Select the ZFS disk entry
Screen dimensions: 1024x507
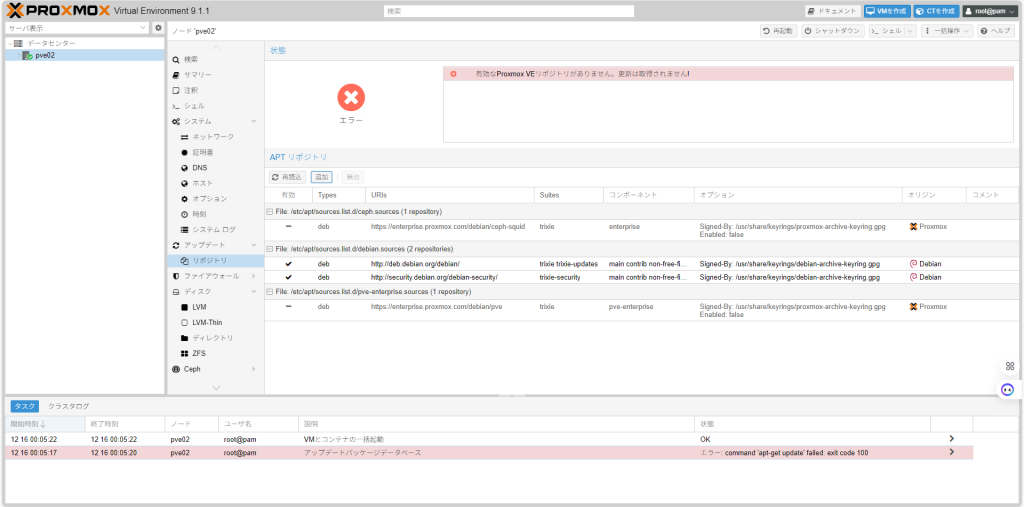(184, 353)
